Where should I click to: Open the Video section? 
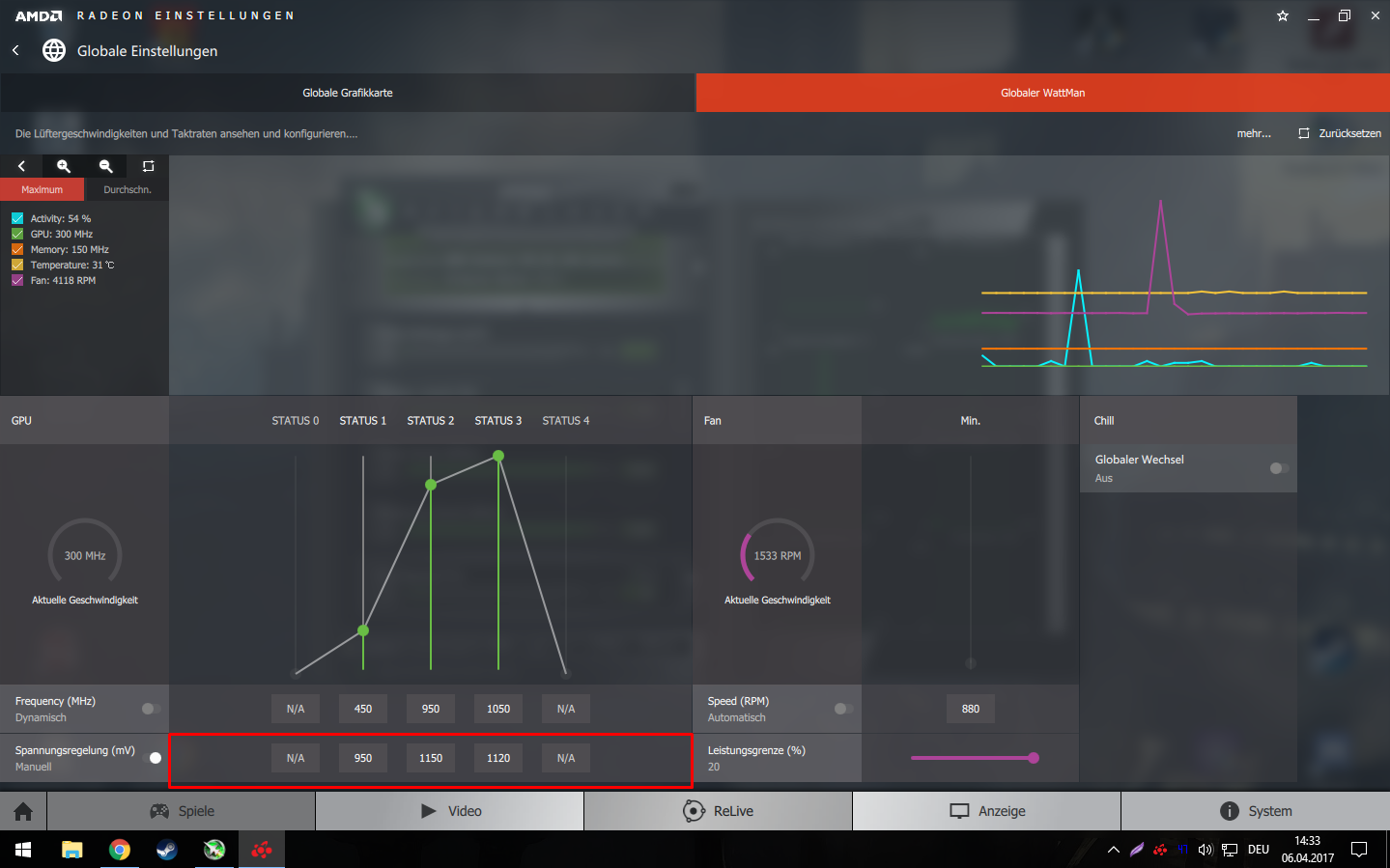(x=450, y=811)
